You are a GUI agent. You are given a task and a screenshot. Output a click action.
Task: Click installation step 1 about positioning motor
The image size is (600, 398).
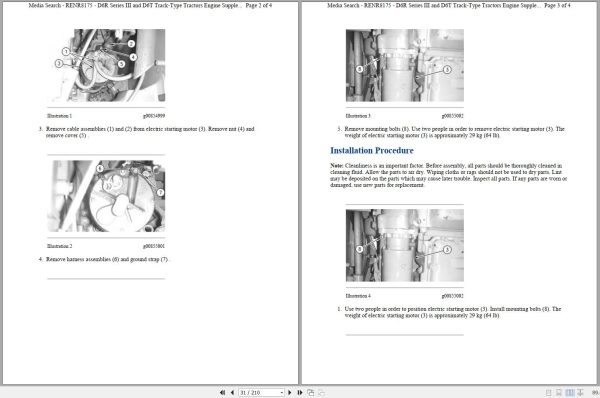(x=450, y=312)
